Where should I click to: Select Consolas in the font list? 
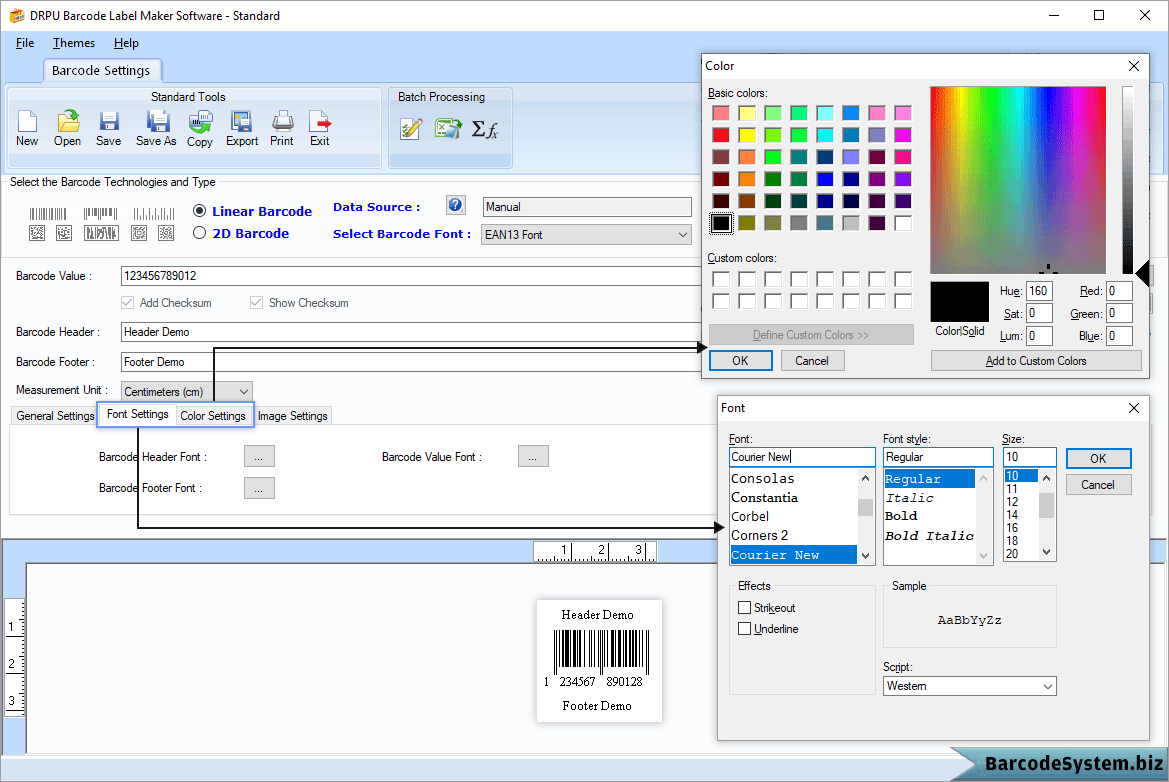tap(793, 479)
